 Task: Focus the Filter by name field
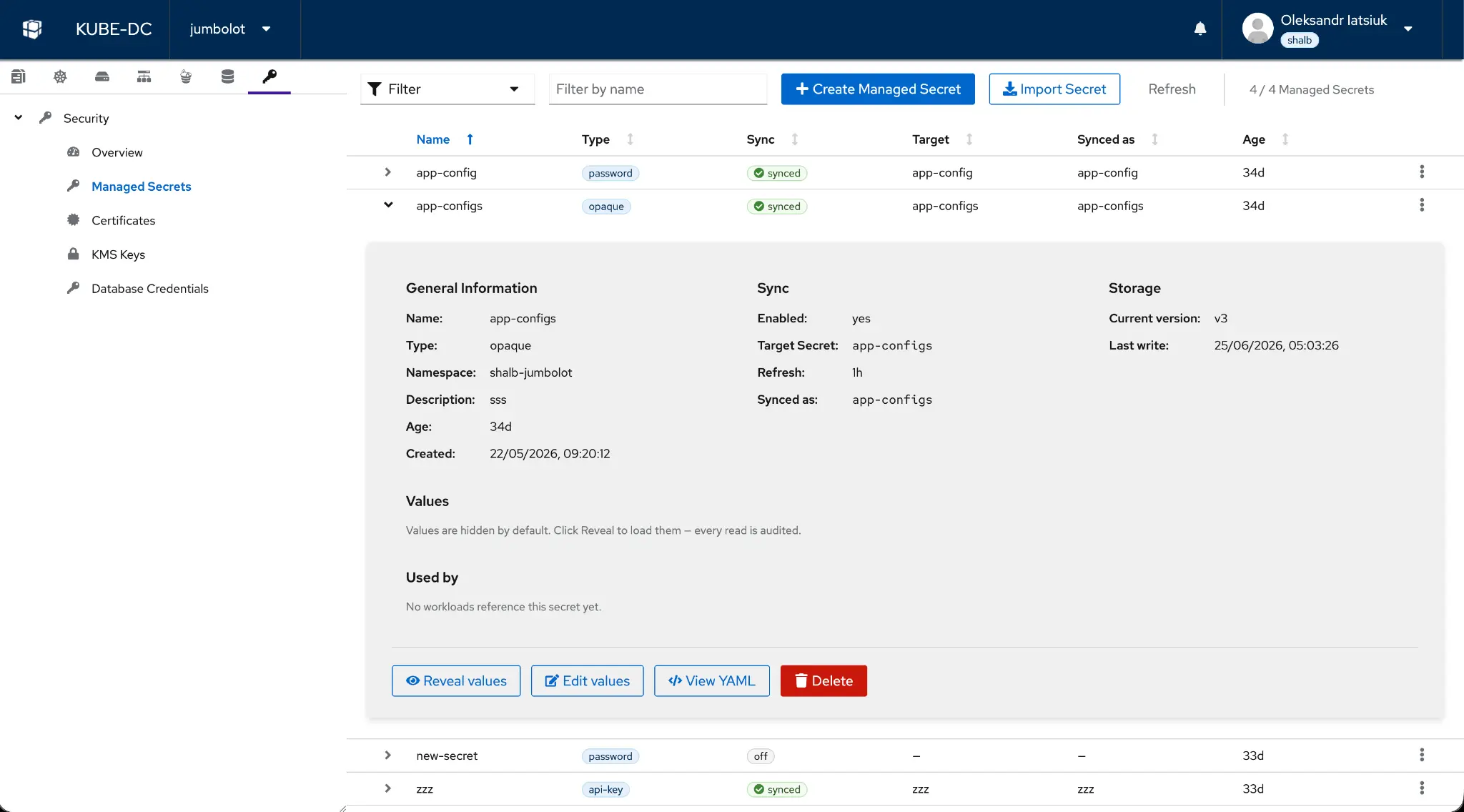658,89
